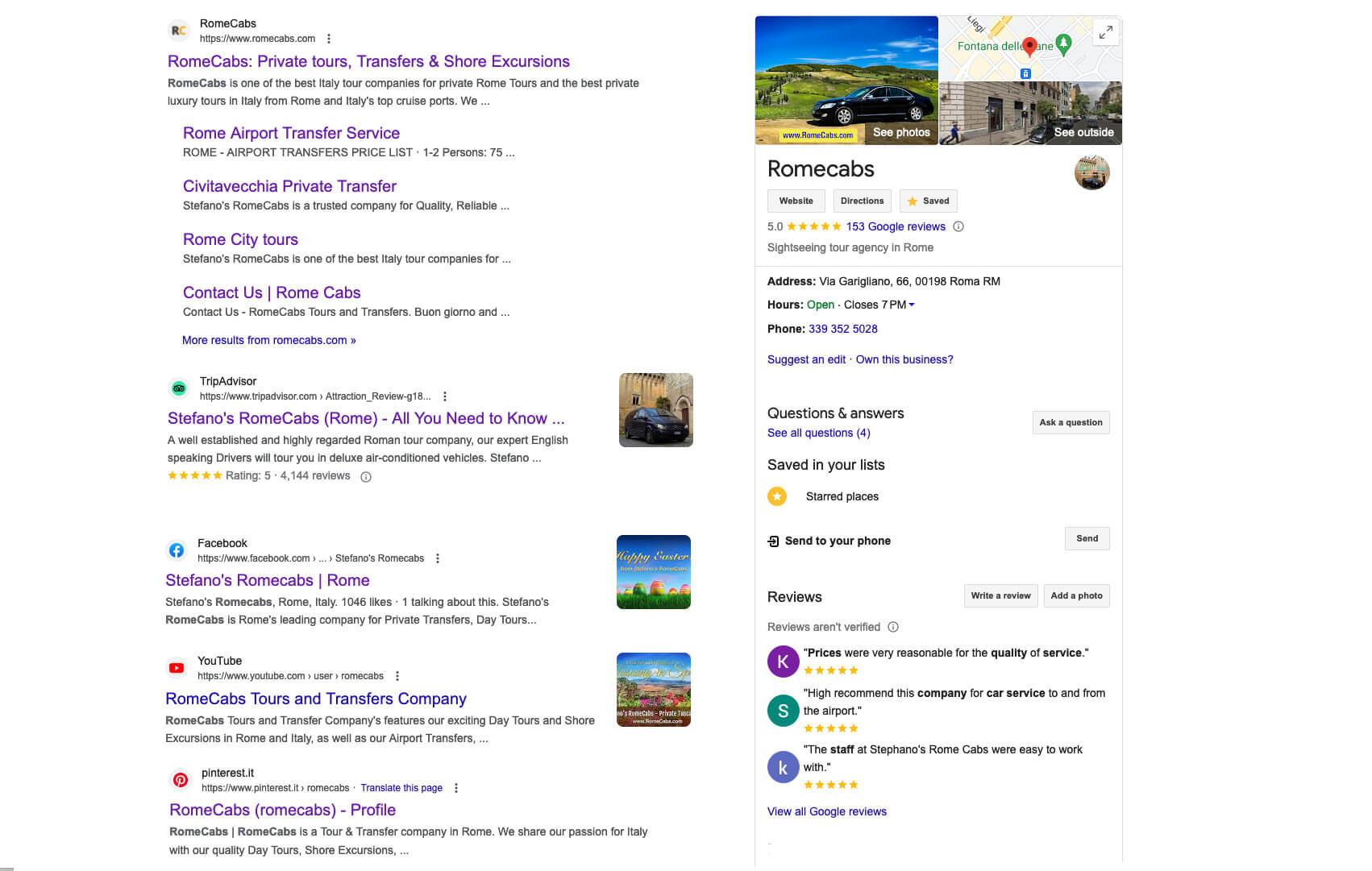This screenshot has height=871, width=1372.
Task: Click the YouTube result flower field thumbnail
Action: point(654,690)
